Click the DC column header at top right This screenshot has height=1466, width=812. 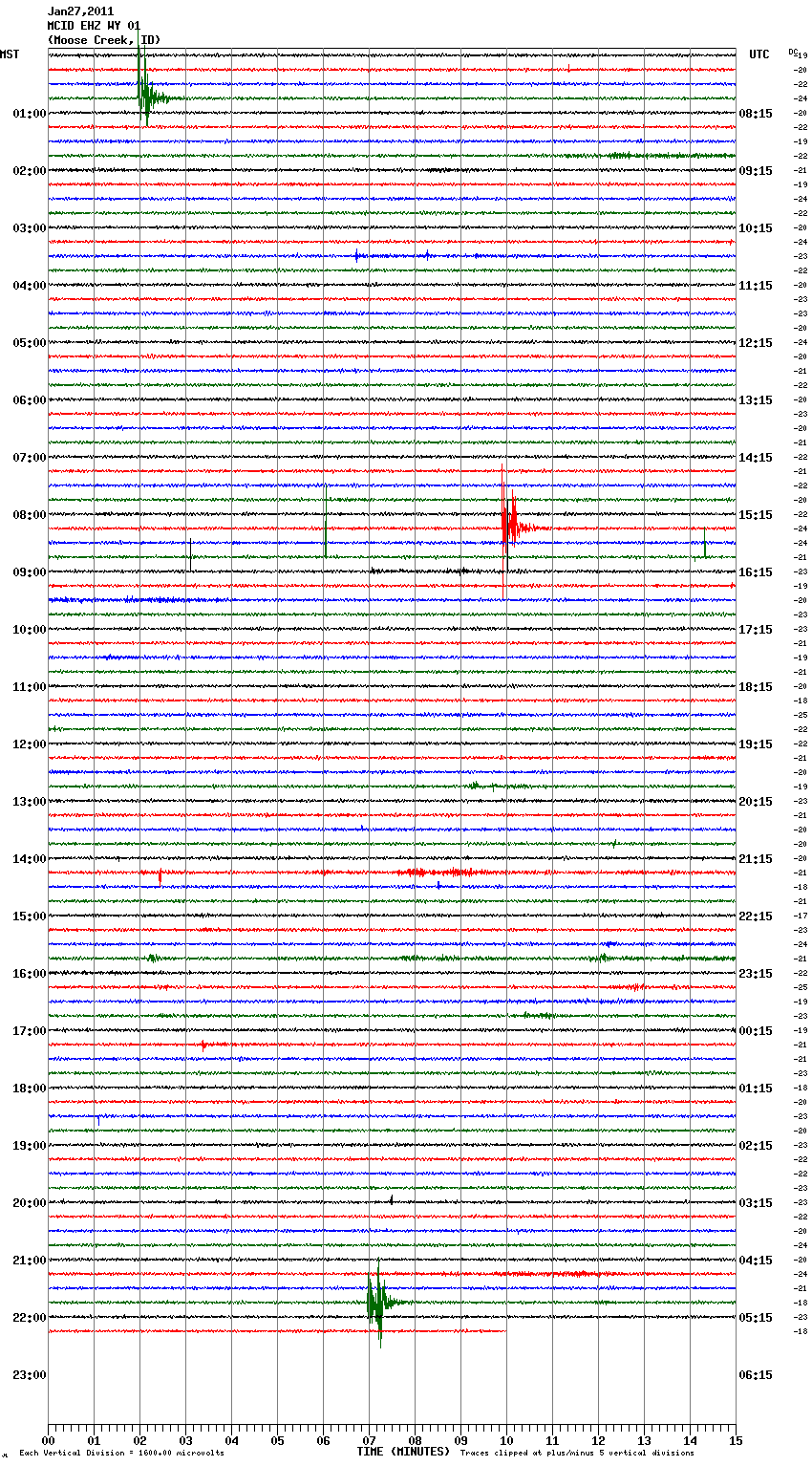[x=793, y=52]
